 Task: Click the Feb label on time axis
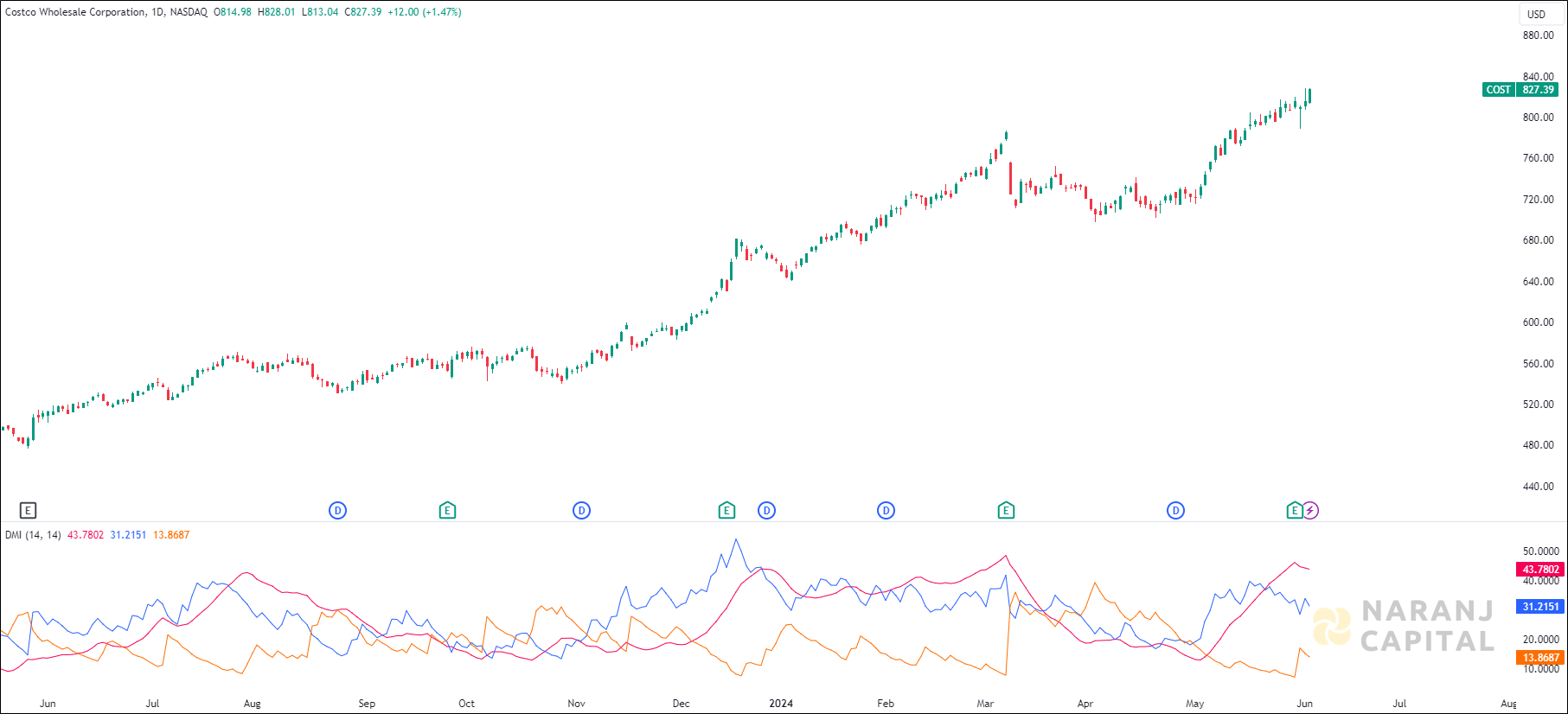pos(886,704)
